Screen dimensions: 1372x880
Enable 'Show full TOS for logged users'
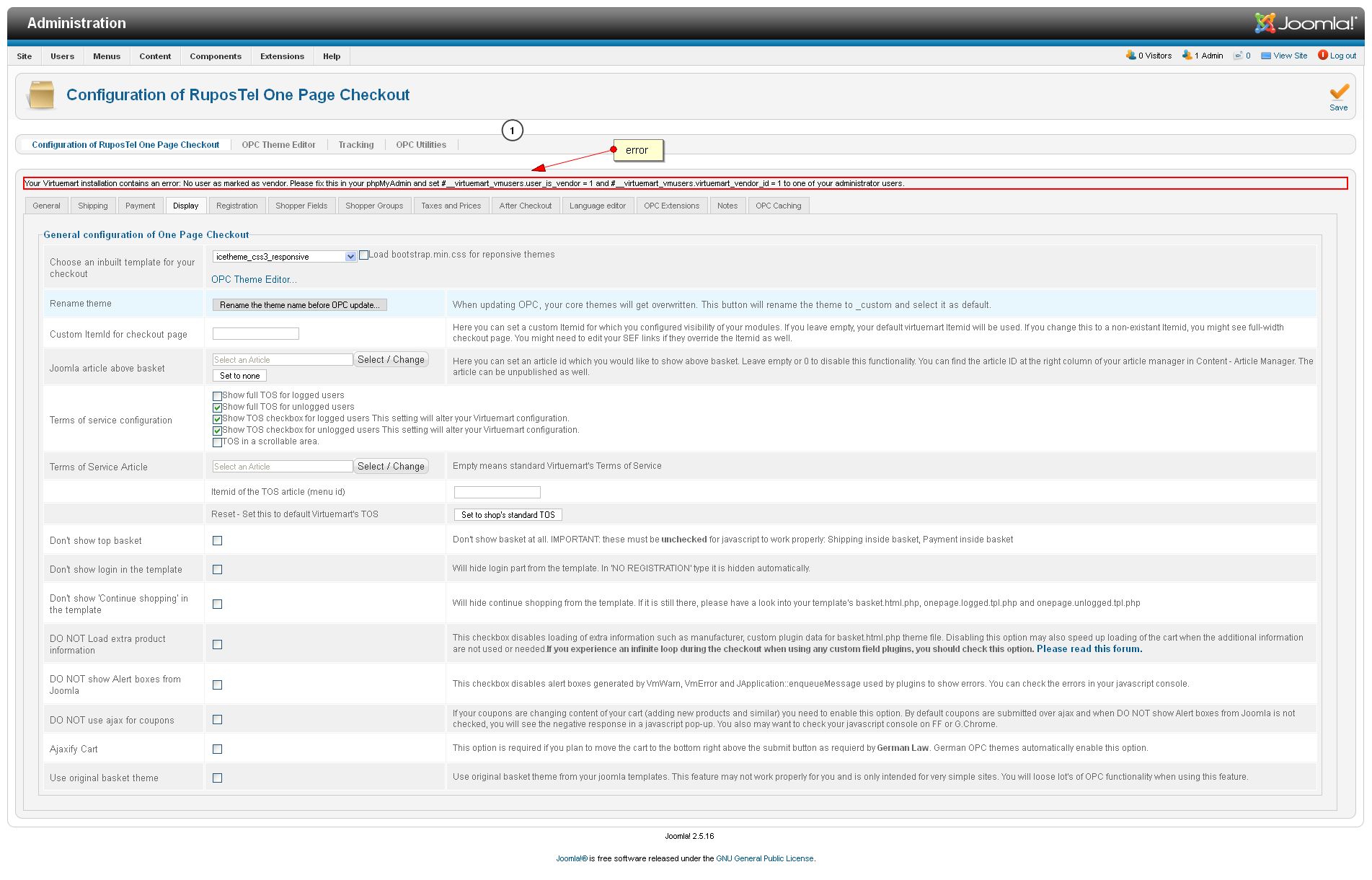[217, 396]
